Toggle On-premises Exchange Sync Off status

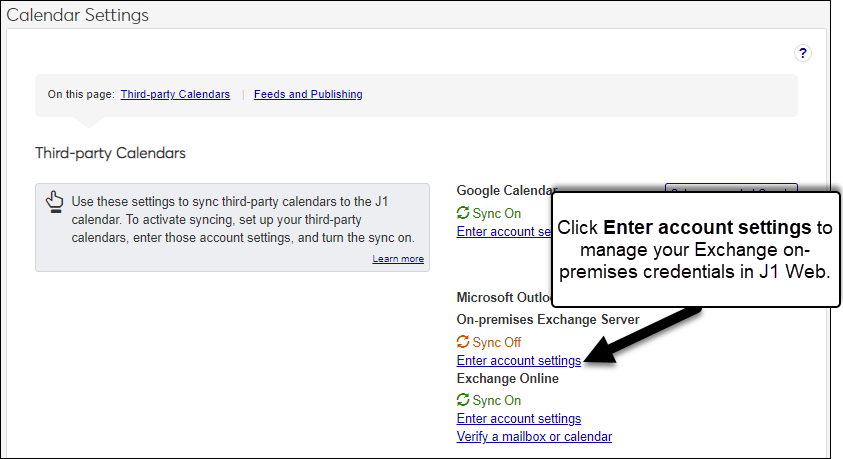(x=497, y=342)
